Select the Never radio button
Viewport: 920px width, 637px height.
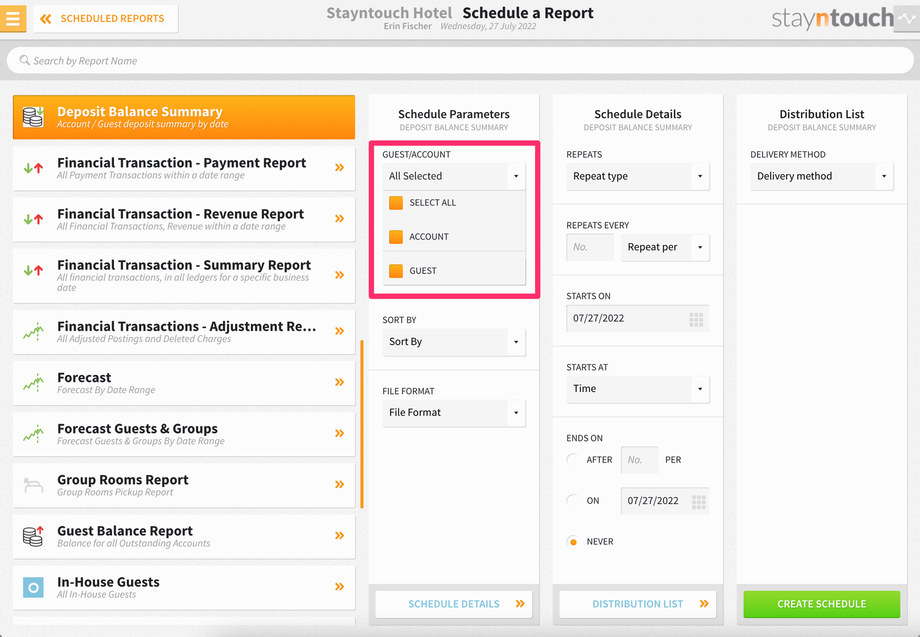(573, 542)
